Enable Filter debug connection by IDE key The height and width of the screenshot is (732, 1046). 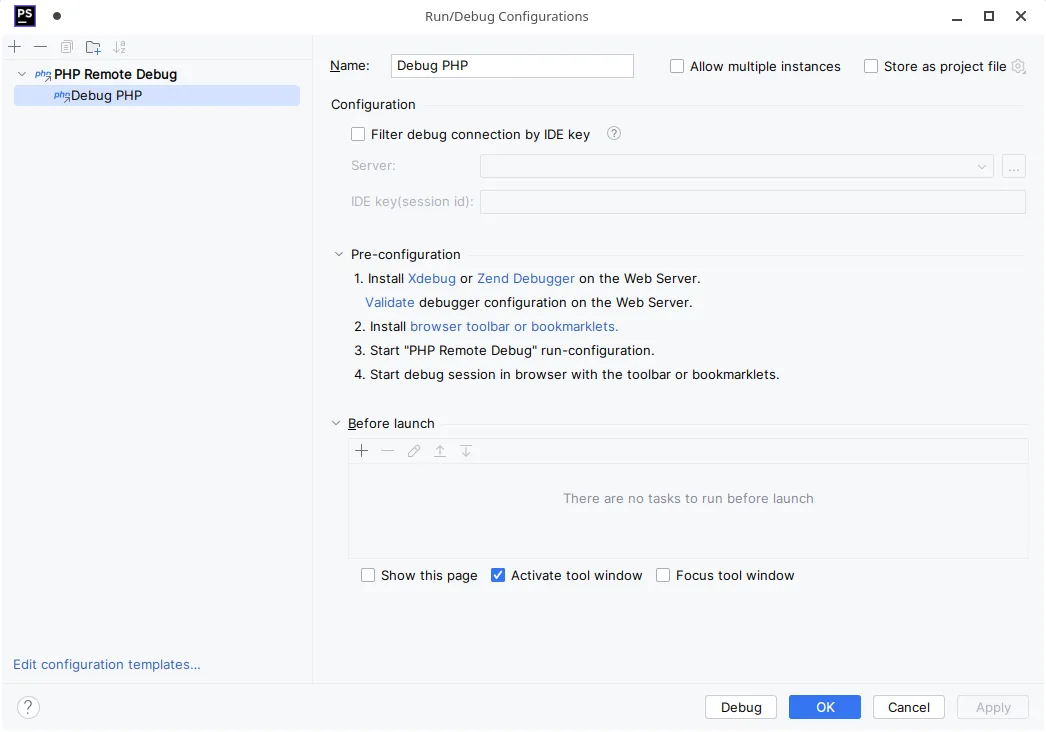click(358, 134)
